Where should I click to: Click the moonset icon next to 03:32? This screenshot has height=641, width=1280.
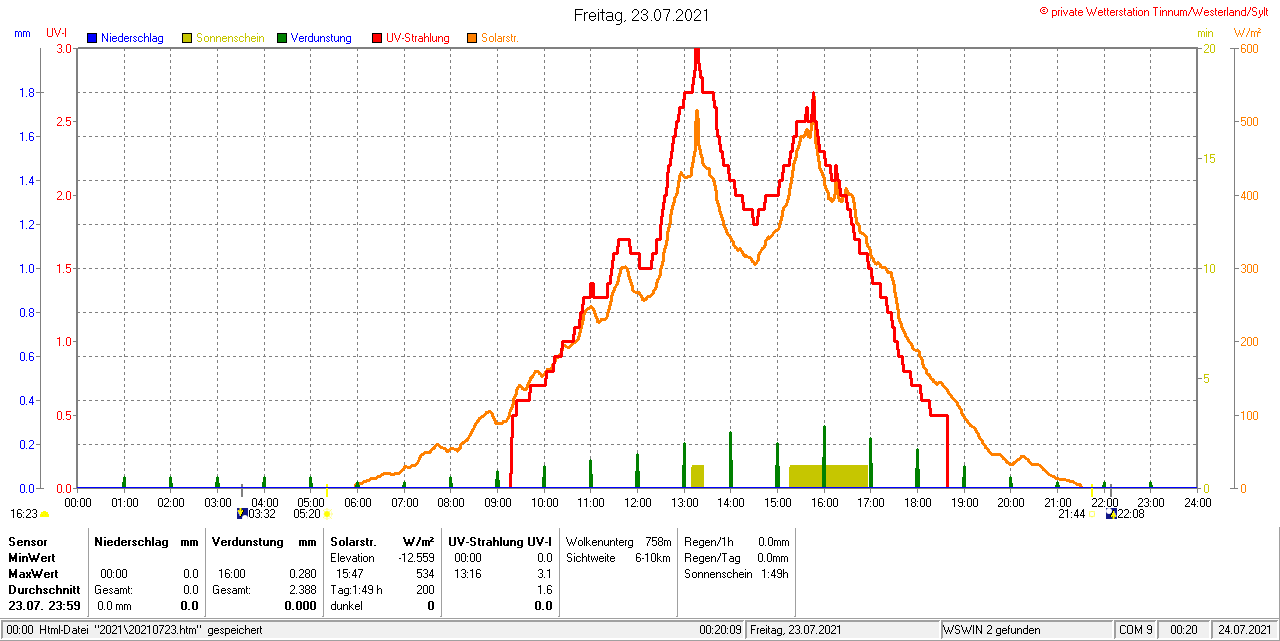click(242, 513)
